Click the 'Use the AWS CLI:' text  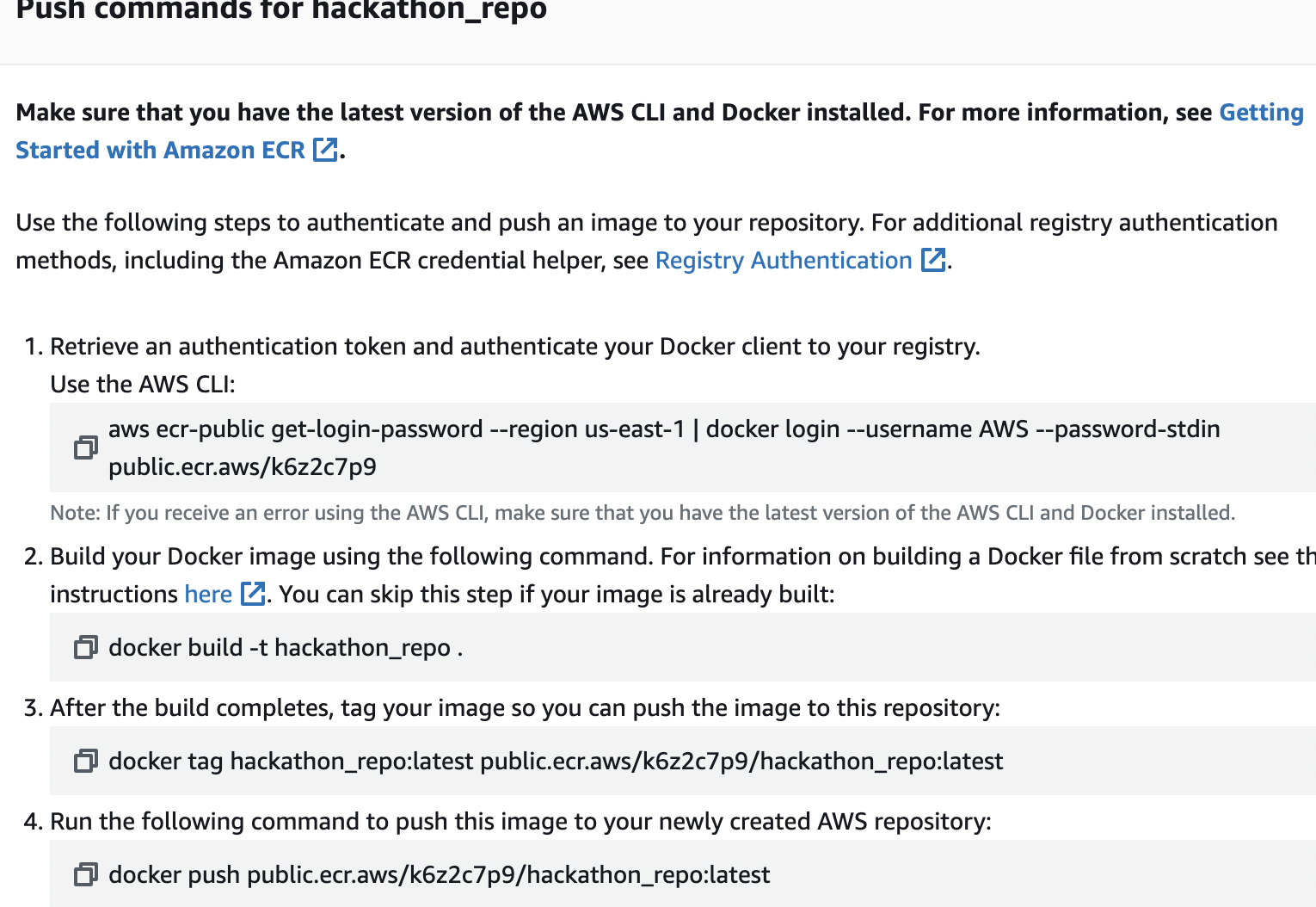[143, 384]
